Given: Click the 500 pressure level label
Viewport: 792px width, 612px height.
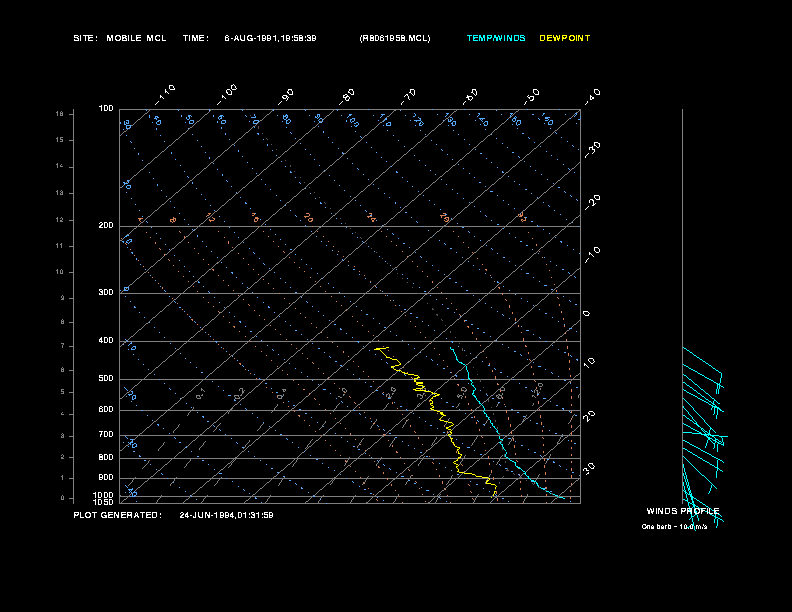Looking at the screenshot, I should point(106,379).
